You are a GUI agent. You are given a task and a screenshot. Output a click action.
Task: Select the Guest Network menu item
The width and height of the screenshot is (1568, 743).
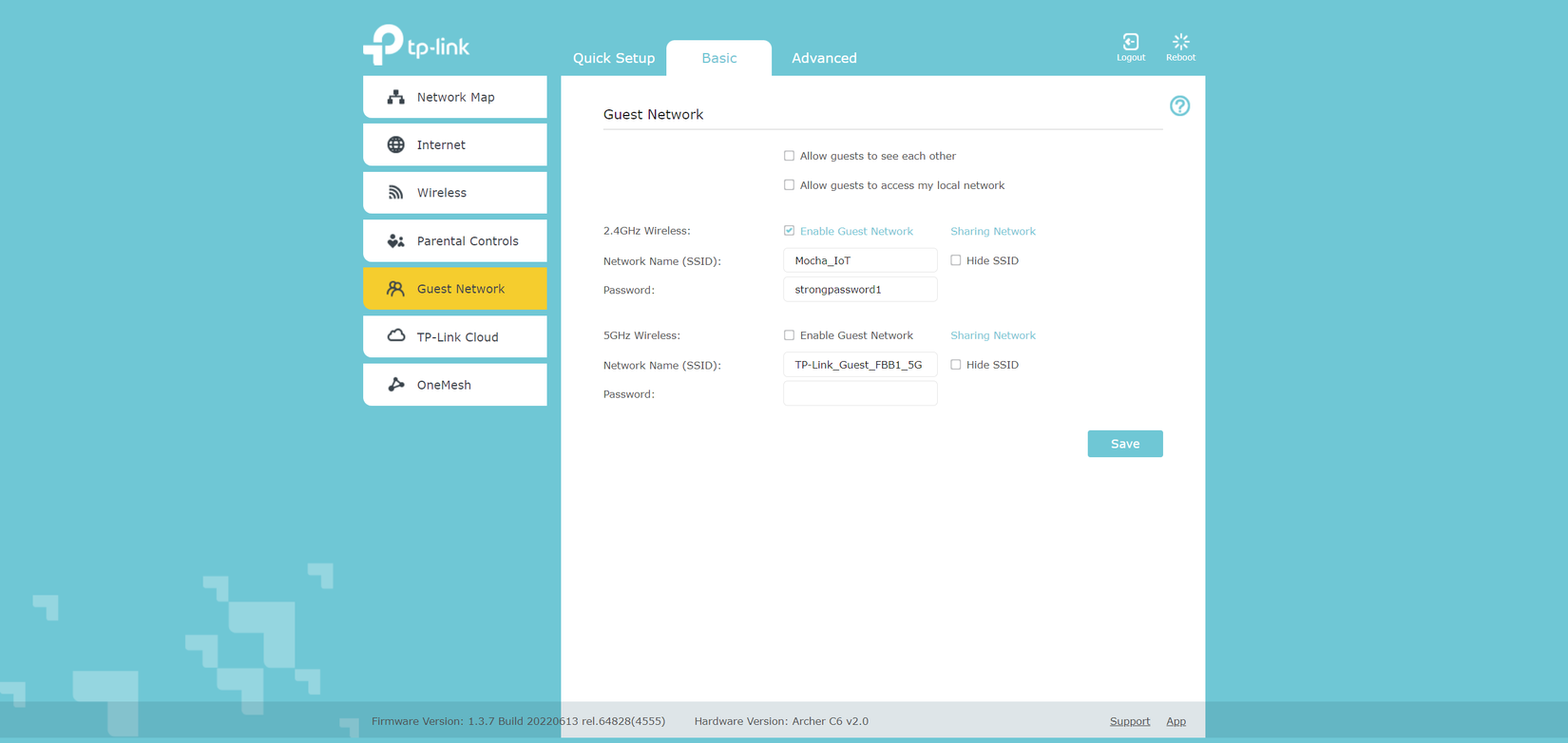pyautogui.click(x=455, y=289)
